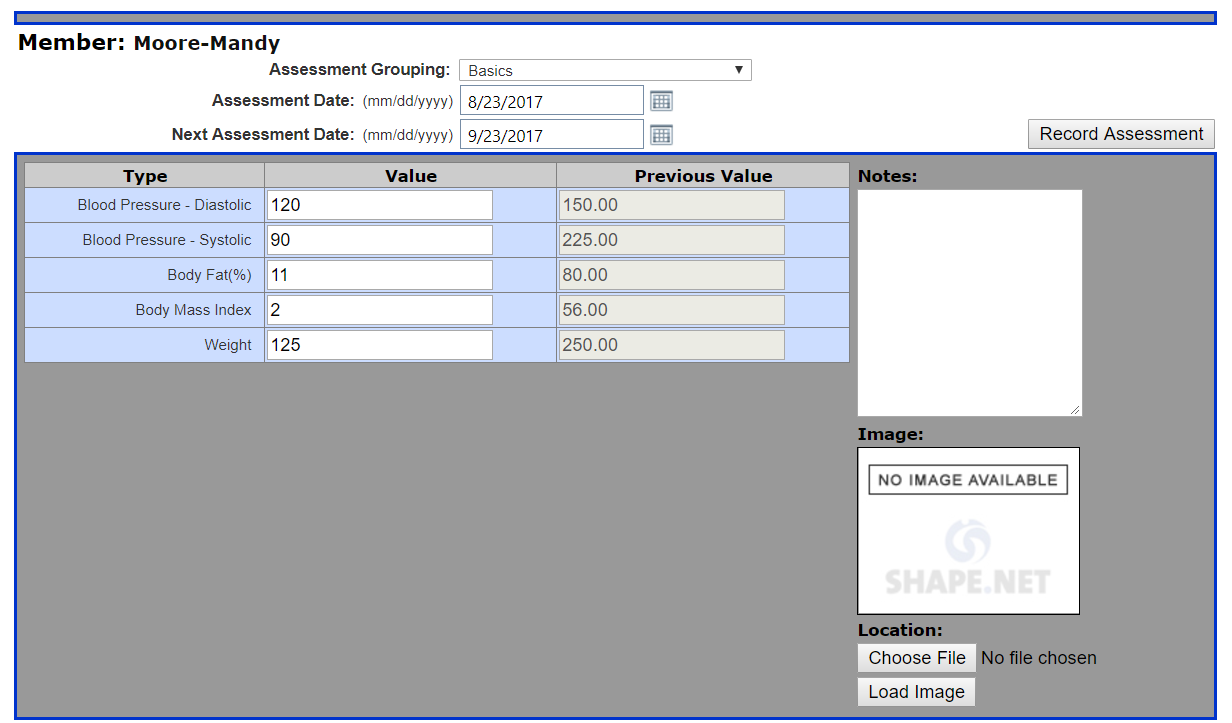Select the Blood Pressure - Systolic value field
Viewport: 1232px width, 723px height.
[x=379, y=239]
